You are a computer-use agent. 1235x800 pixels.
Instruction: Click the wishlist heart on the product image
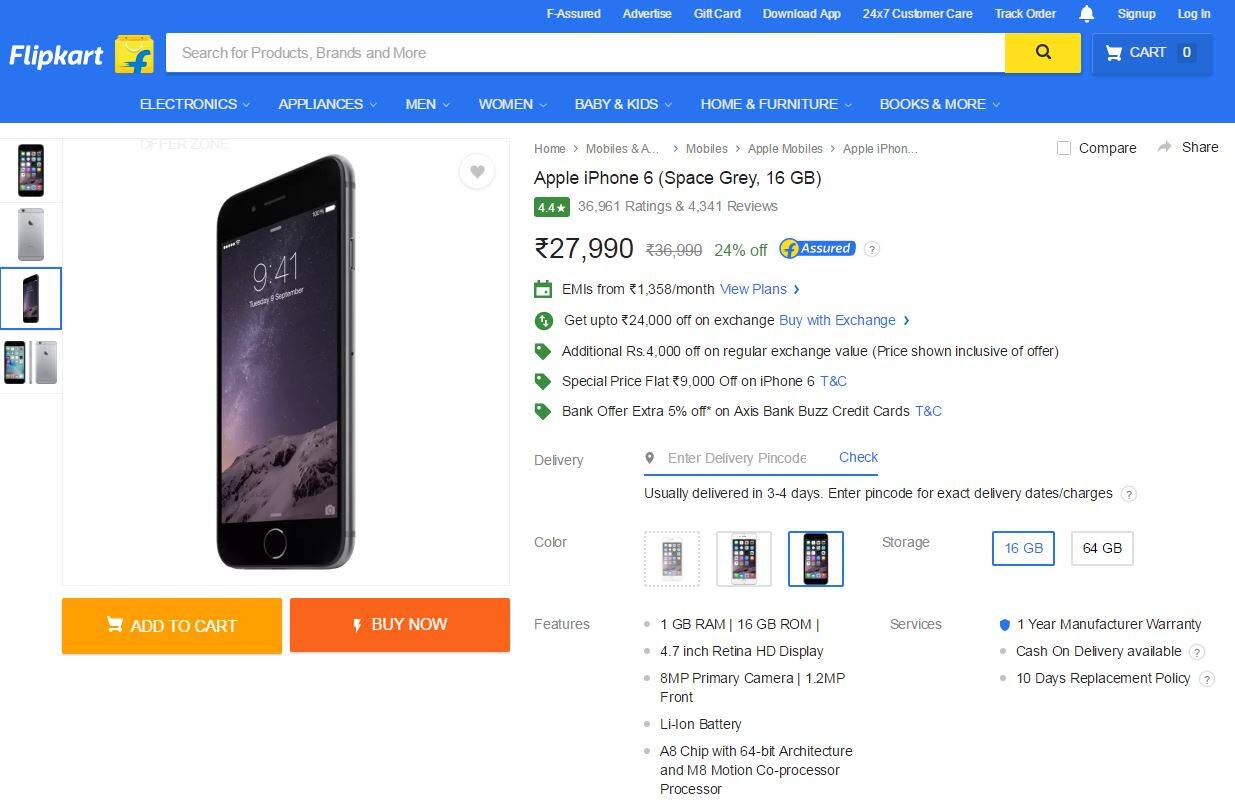(477, 172)
